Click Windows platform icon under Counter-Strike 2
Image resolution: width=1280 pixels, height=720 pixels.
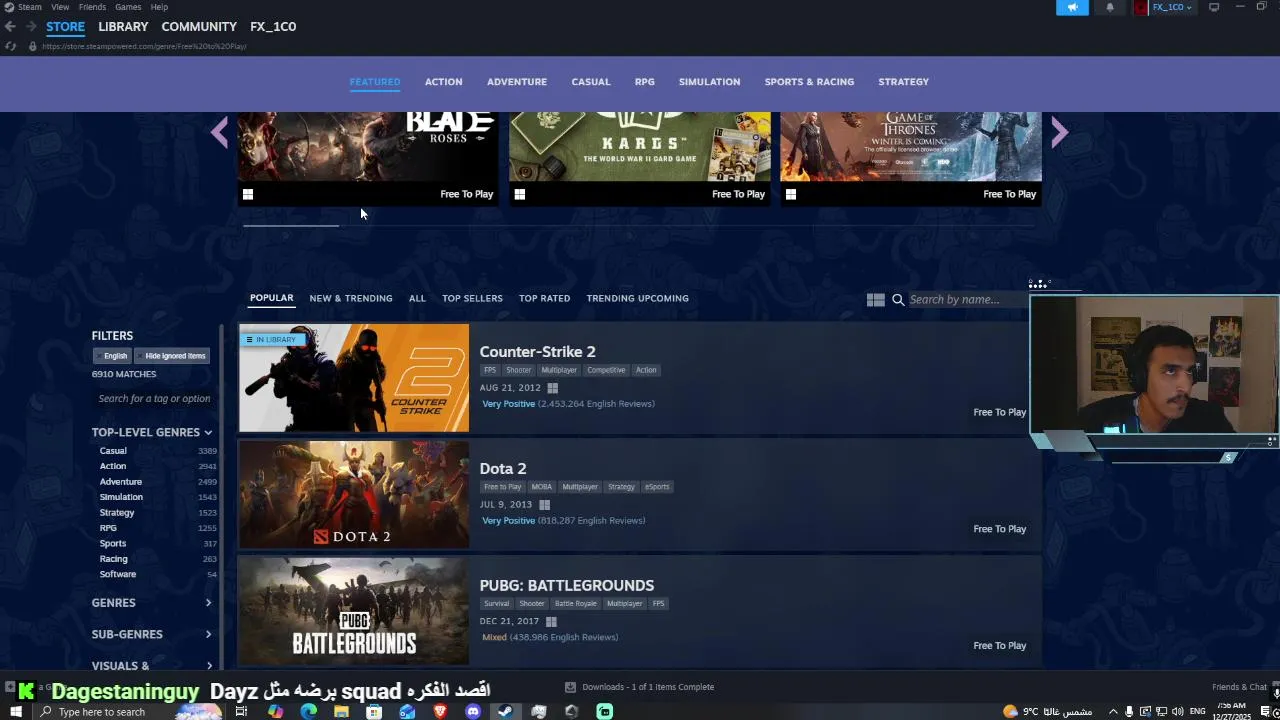552,388
